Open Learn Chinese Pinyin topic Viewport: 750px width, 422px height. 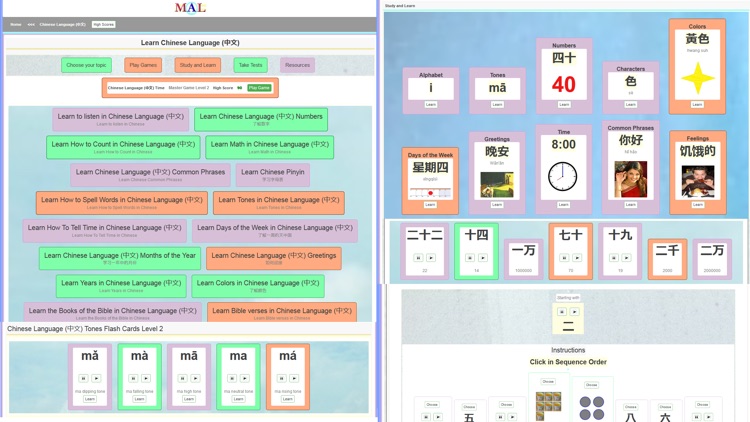point(273,175)
